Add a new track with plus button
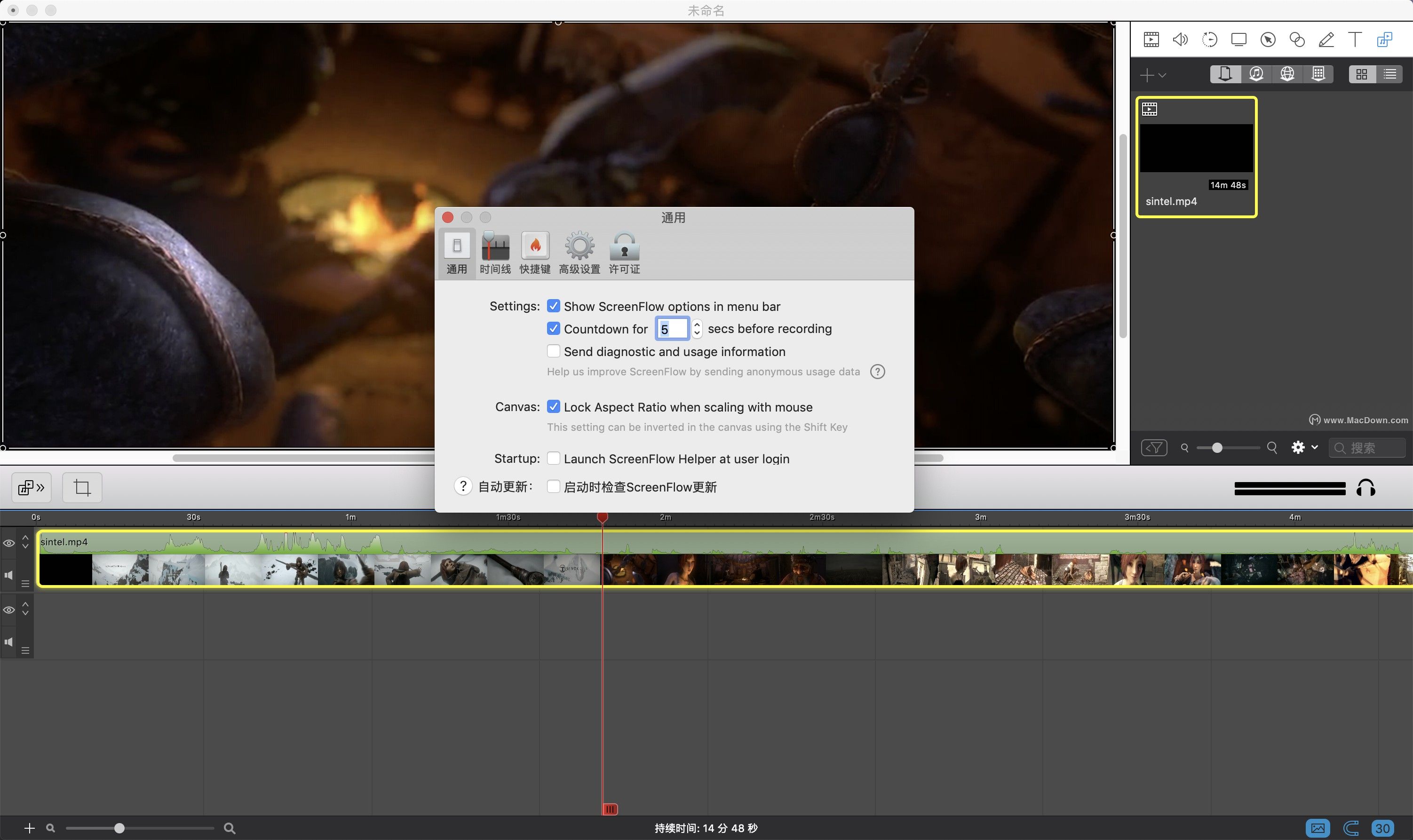The width and height of the screenshot is (1413, 840). tap(30, 828)
